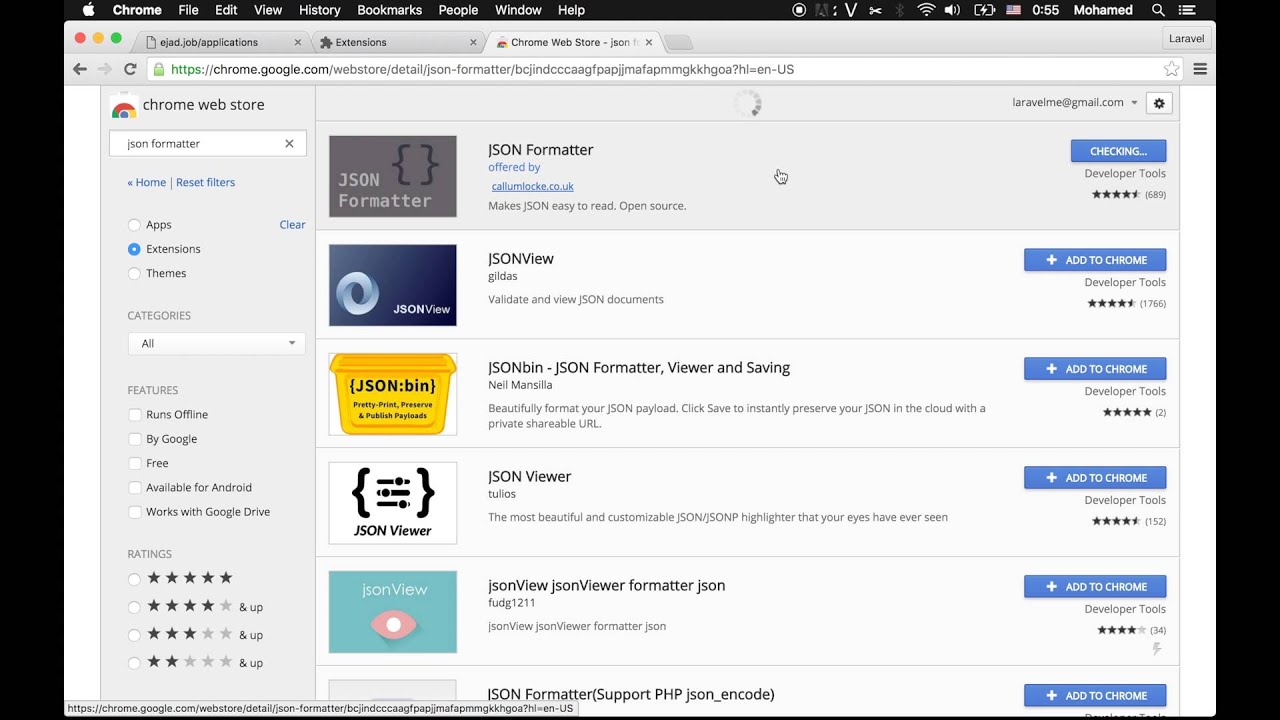Add JSON Viewer to Chrome
This screenshot has height=720, width=1280.
click(x=1095, y=478)
